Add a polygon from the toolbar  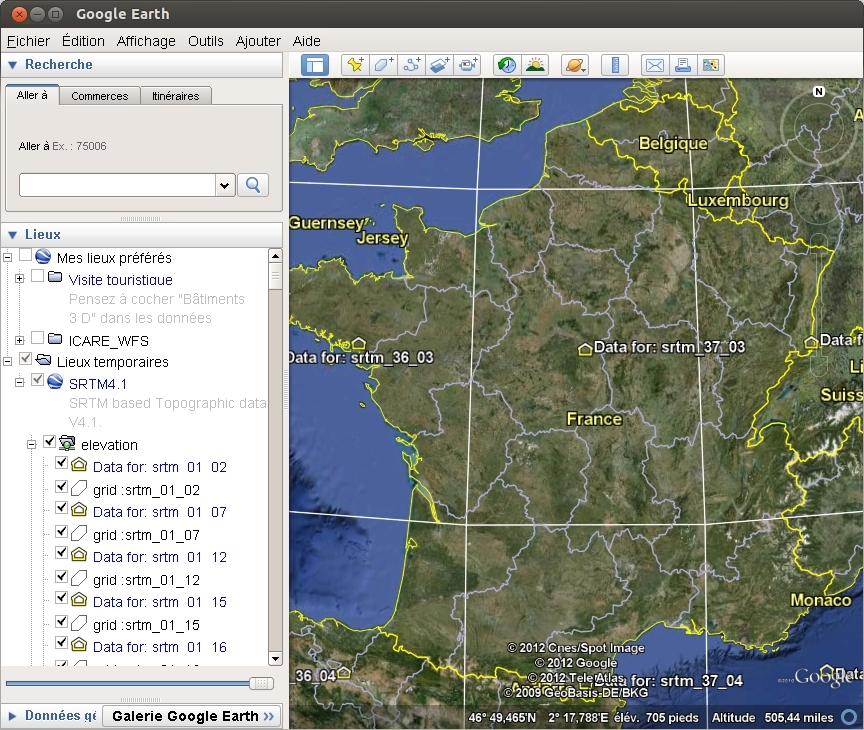pos(384,65)
